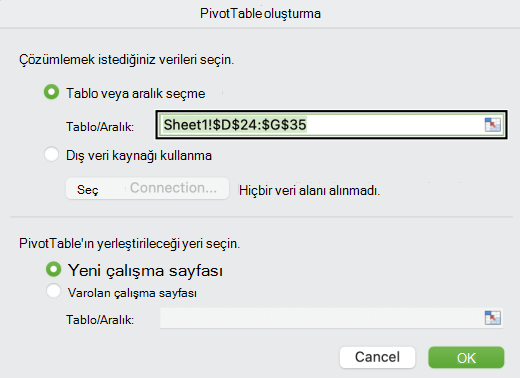Choose the 'Dış veri kaynağı kullanma' option
520x378 pixels.
pyautogui.click(x=52, y=155)
